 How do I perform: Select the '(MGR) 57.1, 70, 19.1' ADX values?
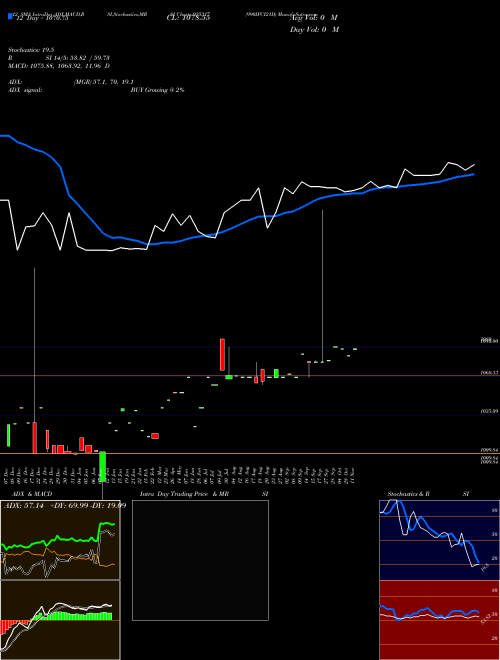[104, 82]
